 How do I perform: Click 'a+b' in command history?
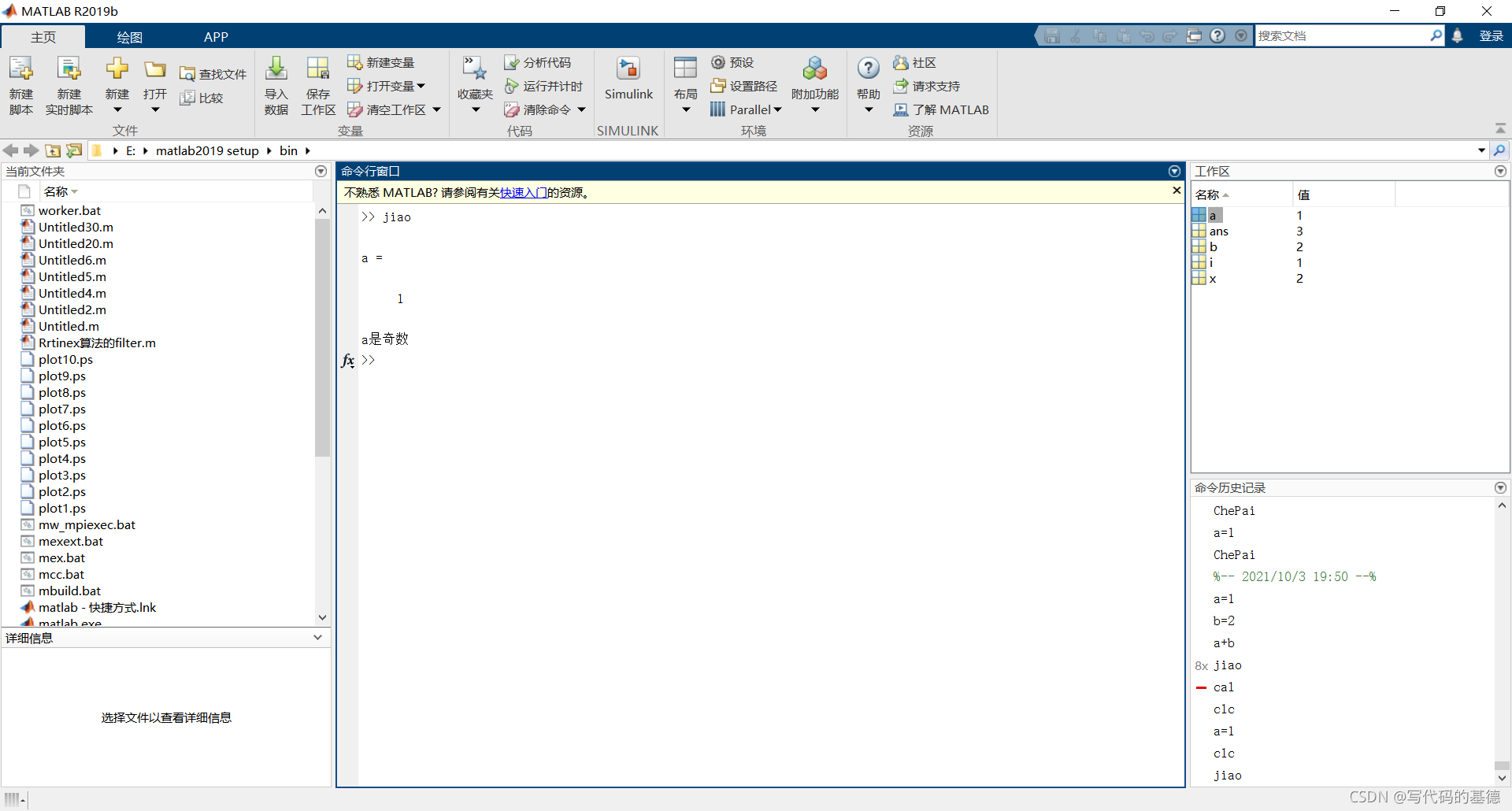1224,643
